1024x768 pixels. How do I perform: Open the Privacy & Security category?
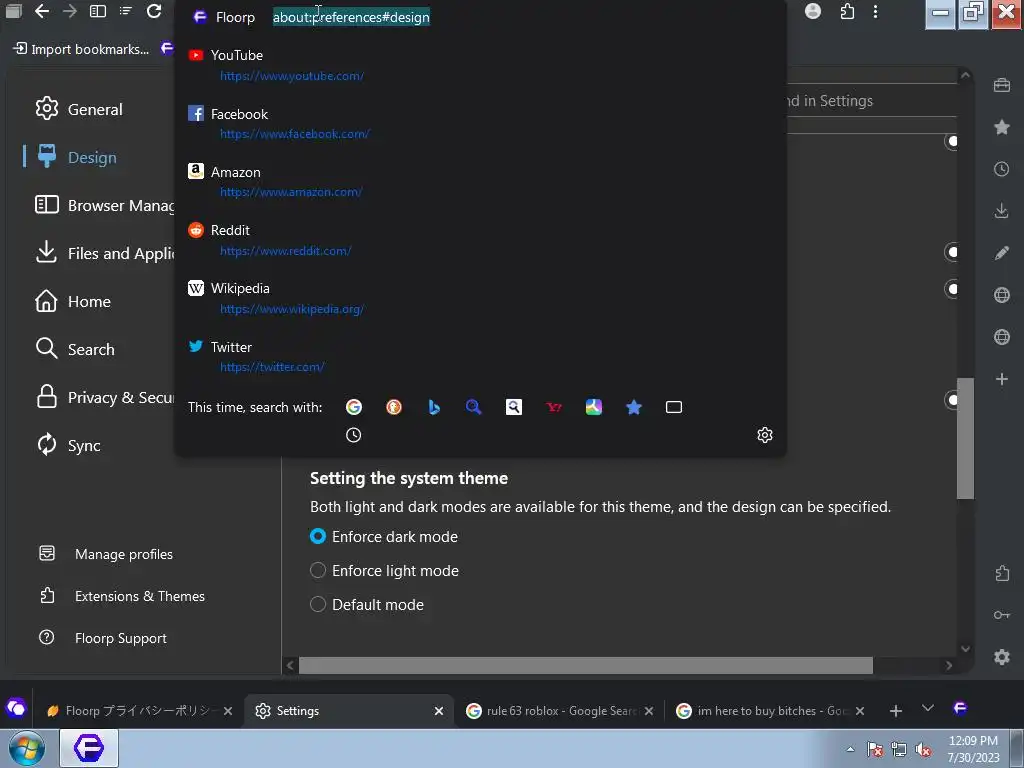[x=104, y=397]
